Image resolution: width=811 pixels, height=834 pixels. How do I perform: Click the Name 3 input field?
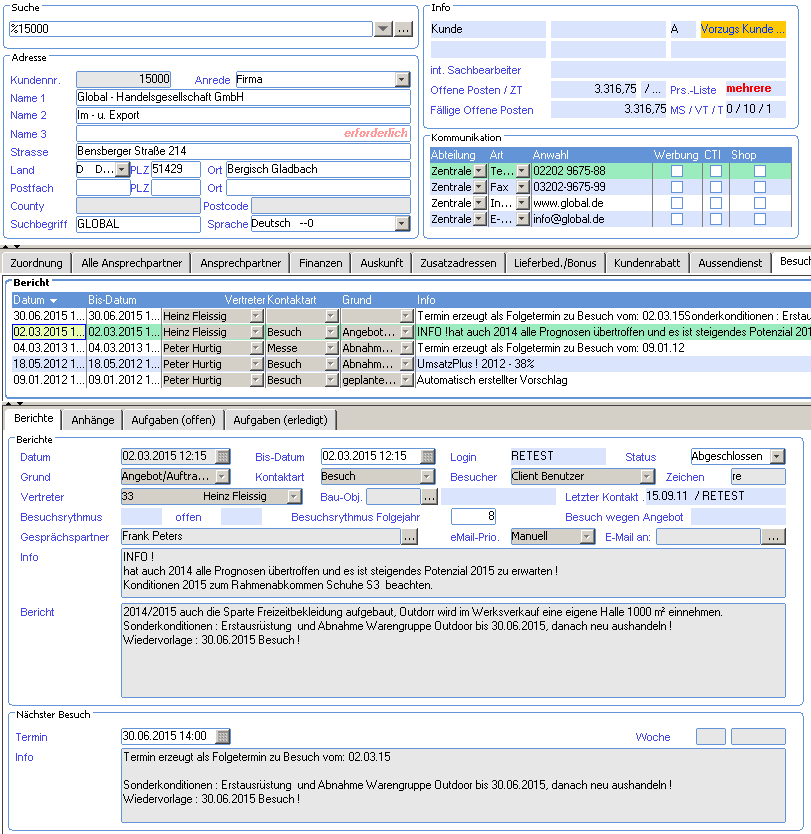[x=243, y=134]
